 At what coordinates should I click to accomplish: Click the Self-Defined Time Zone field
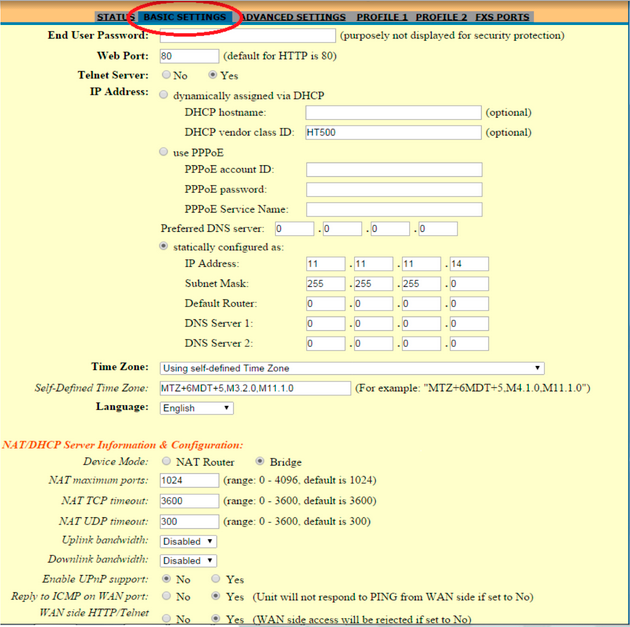255,388
